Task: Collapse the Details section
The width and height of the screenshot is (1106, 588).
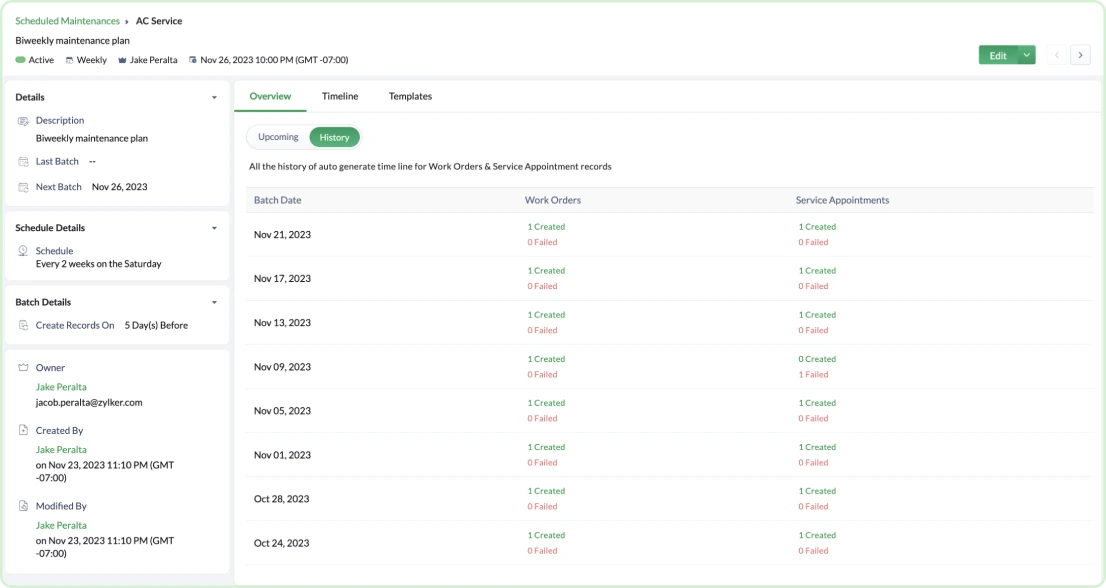Action: click(214, 98)
